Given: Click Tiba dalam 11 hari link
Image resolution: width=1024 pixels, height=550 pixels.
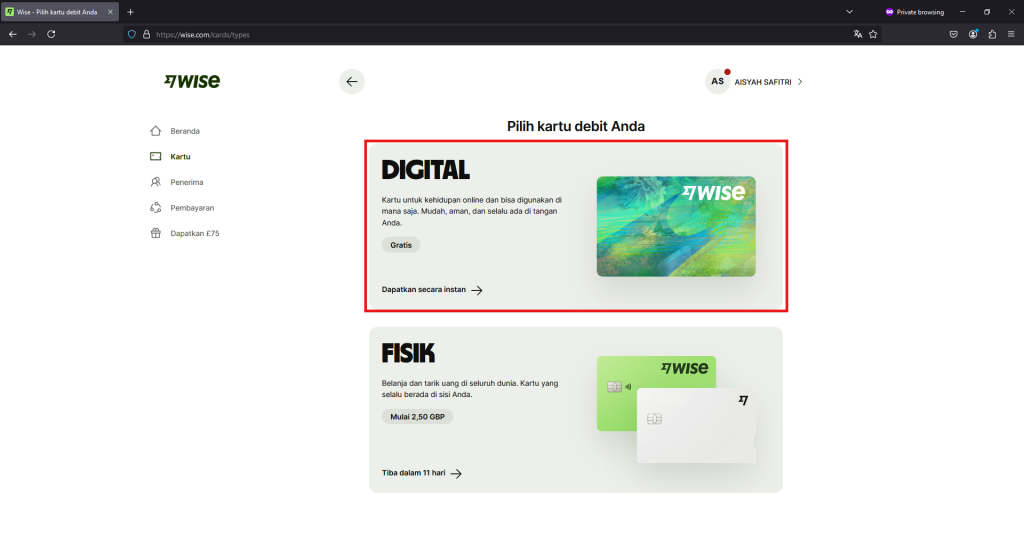Looking at the screenshot, I should (x=421, y=473).
